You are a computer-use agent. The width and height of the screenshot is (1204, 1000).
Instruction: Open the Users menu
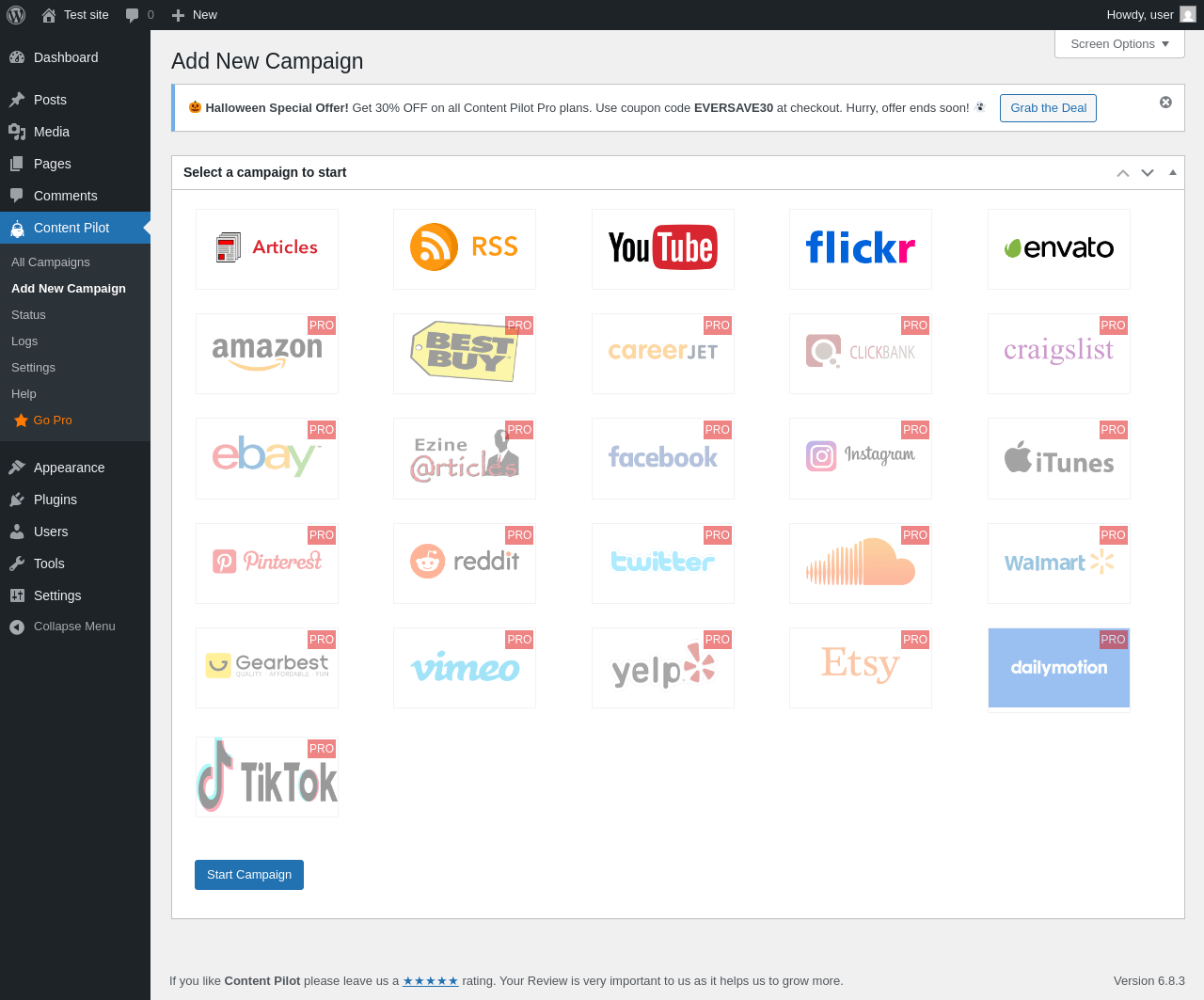tap(75, 532)
